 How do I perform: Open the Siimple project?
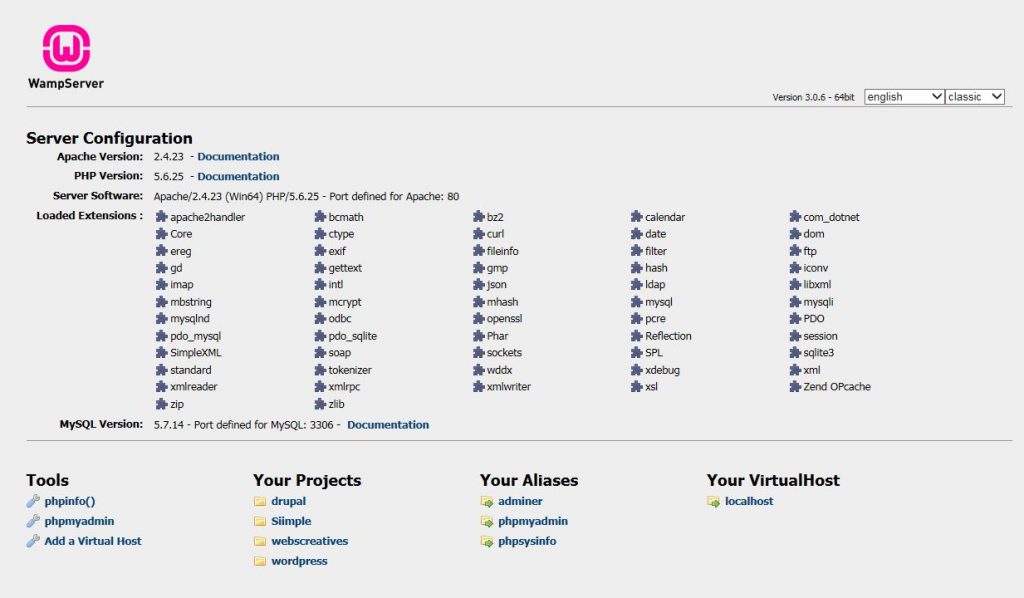pos(291,521)
